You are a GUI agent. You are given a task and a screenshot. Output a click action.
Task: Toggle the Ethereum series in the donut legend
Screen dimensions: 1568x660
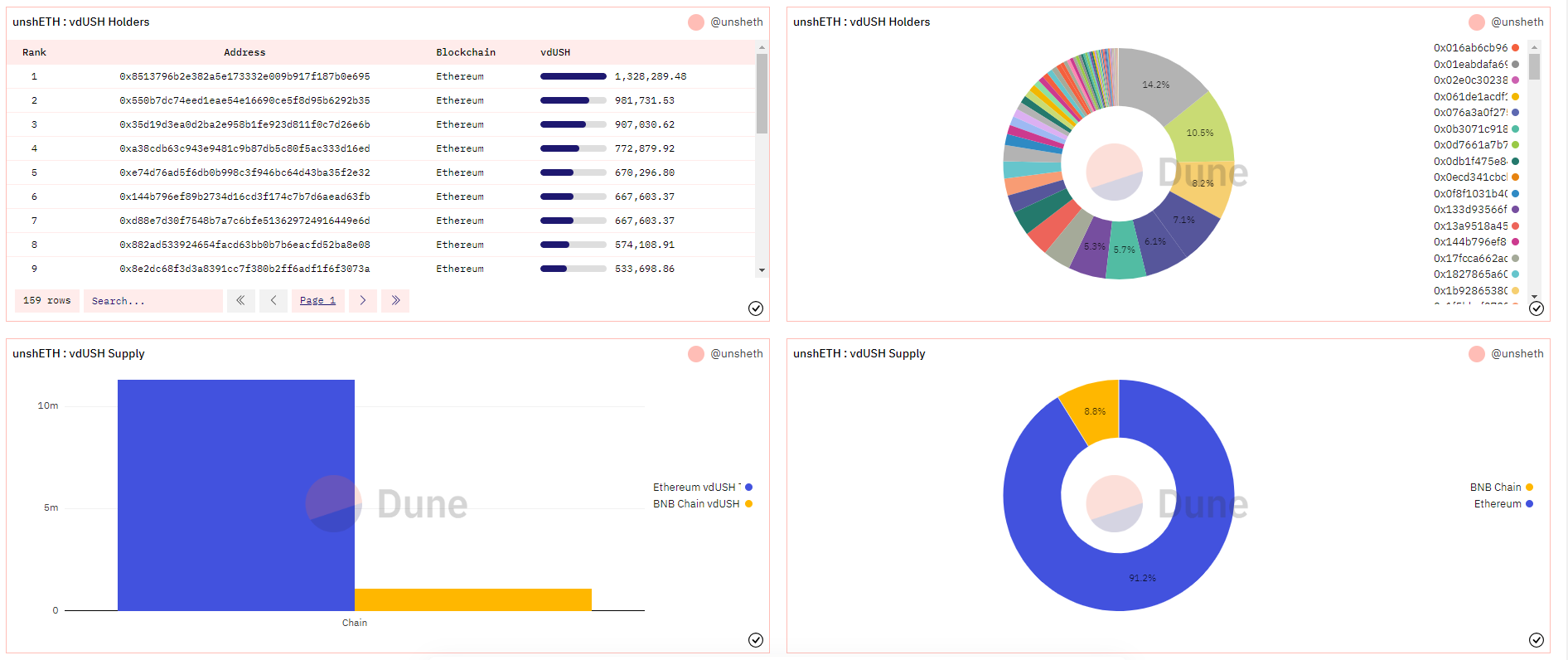coord(1503,504)
